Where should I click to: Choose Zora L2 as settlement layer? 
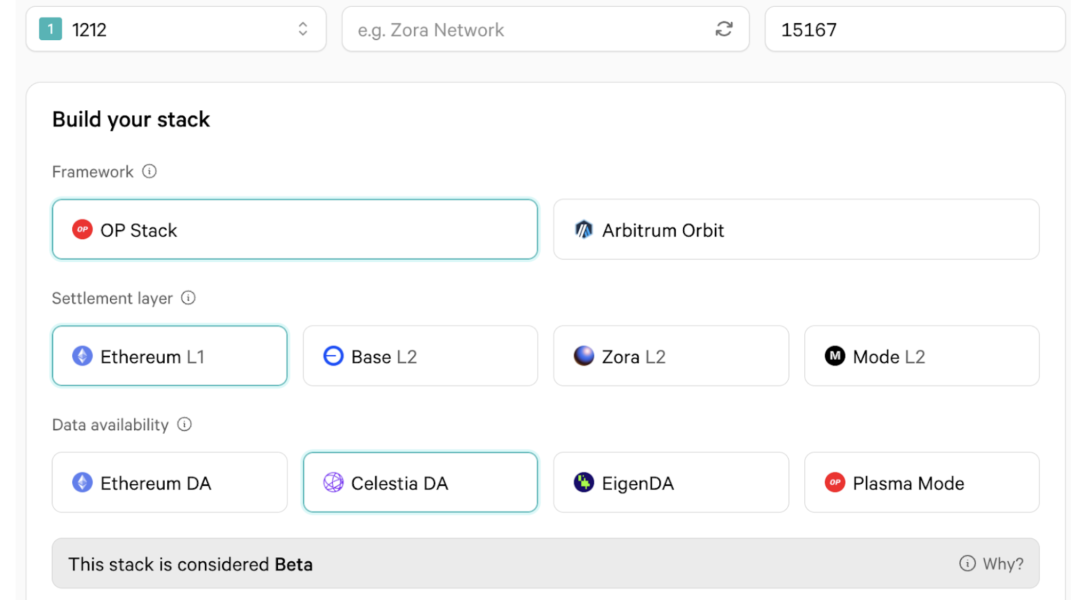coord(671,355)
